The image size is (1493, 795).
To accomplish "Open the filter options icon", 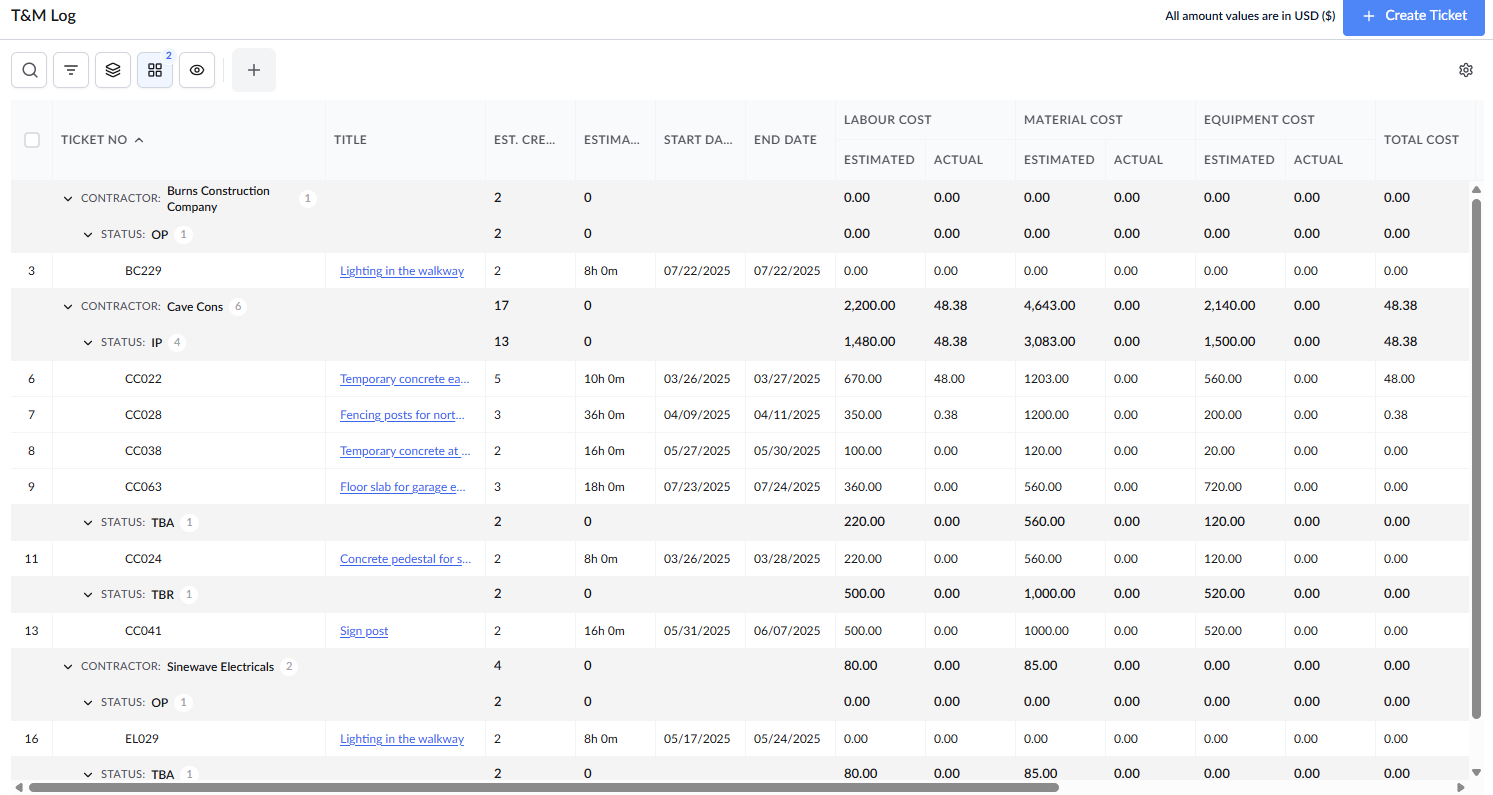I will pyautogui.click(x=71, y=70).
